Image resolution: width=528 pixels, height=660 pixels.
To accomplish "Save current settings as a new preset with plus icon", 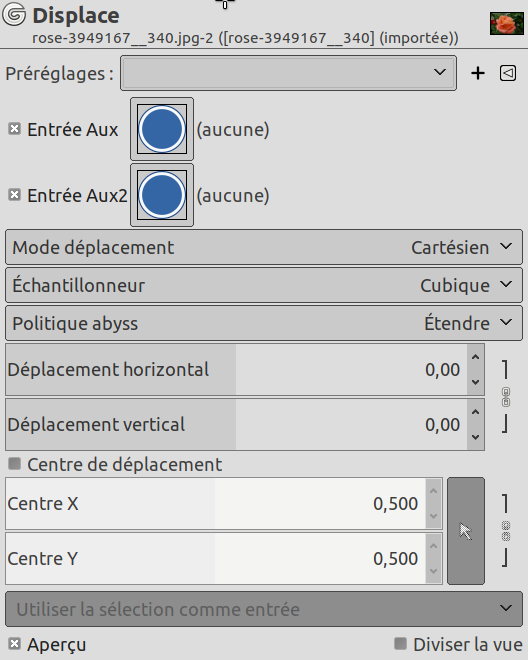I will coord(478,73).
